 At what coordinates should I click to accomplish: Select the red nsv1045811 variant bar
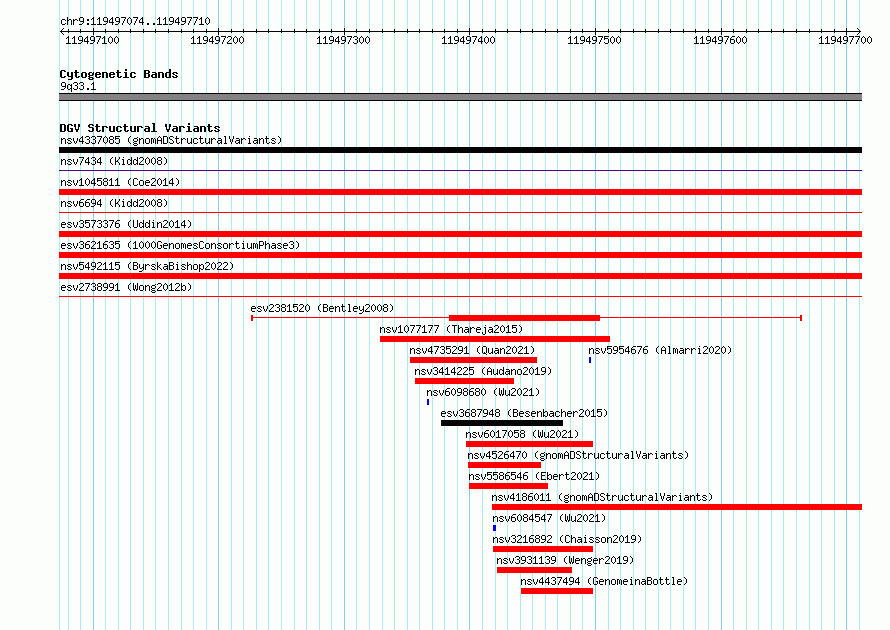460,192
